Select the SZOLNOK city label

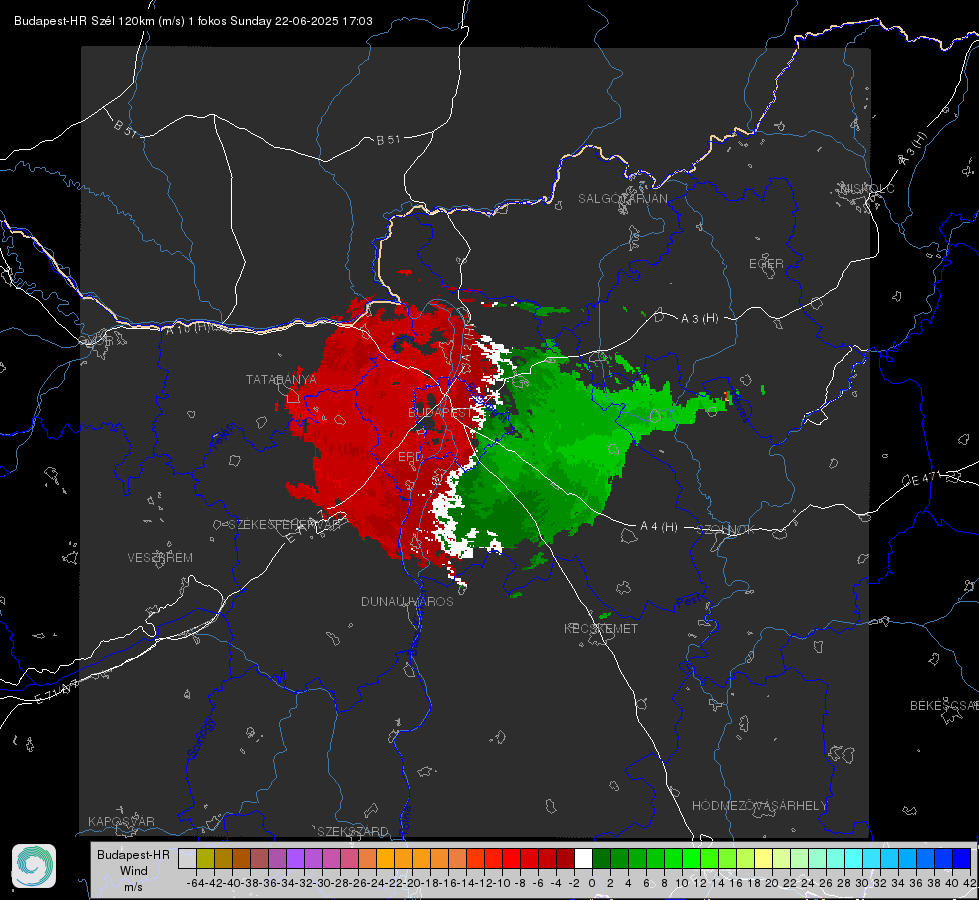point(726,530)
